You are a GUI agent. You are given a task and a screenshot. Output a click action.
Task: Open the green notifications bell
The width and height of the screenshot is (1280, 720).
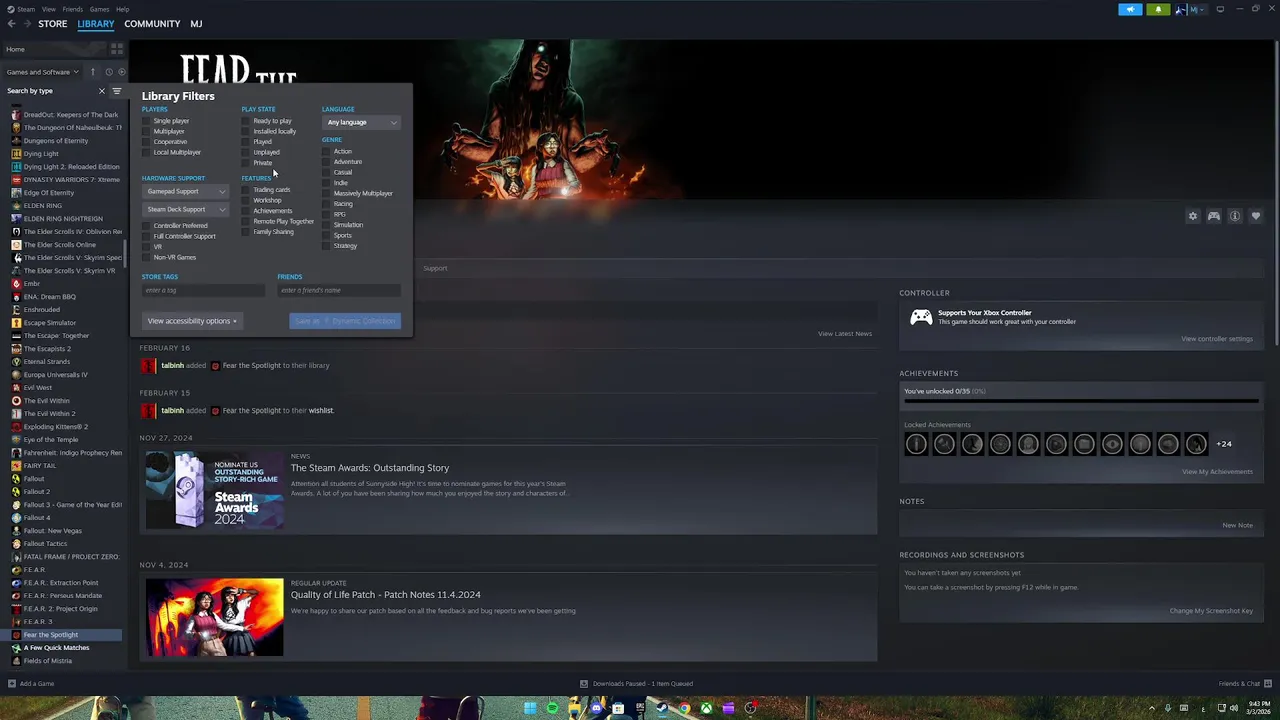pos(1158,10)
